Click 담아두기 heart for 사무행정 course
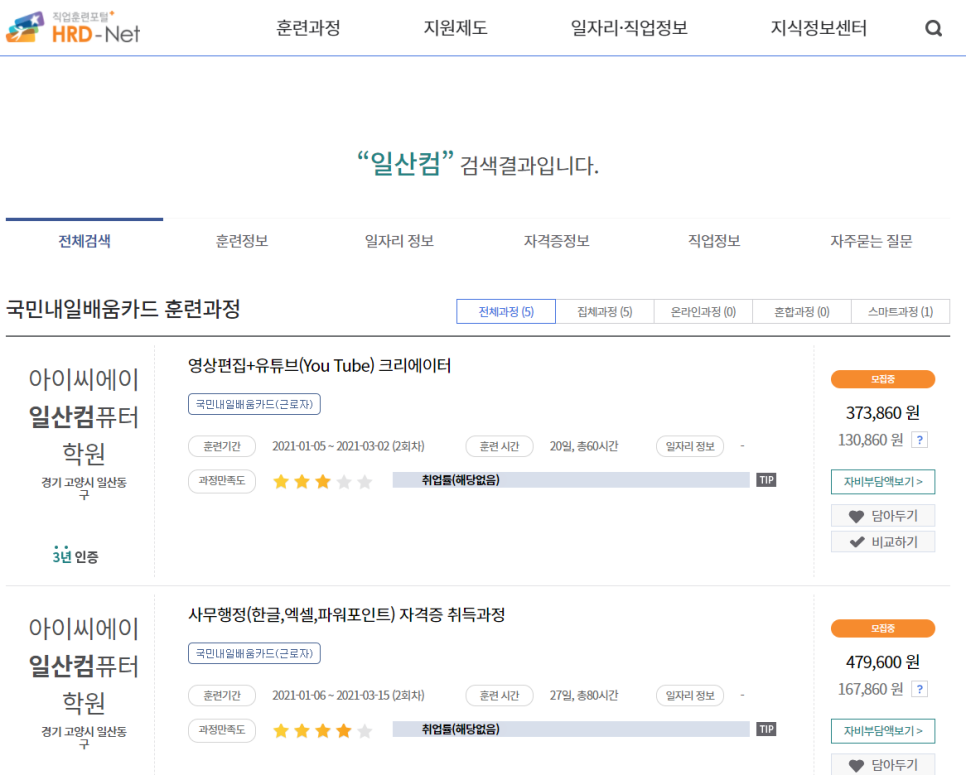Image resolution: width=966 pixels, height=775 pixels. (x=883, y=765)
